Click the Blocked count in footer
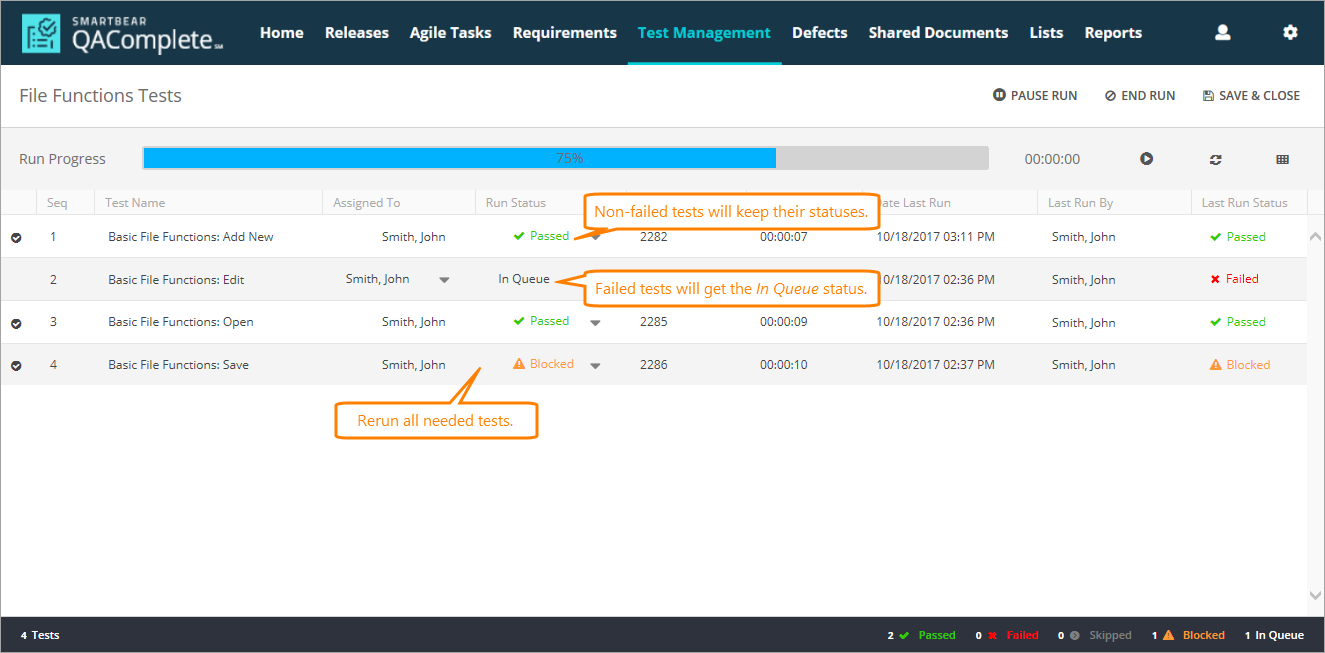 coord(1188,635)
